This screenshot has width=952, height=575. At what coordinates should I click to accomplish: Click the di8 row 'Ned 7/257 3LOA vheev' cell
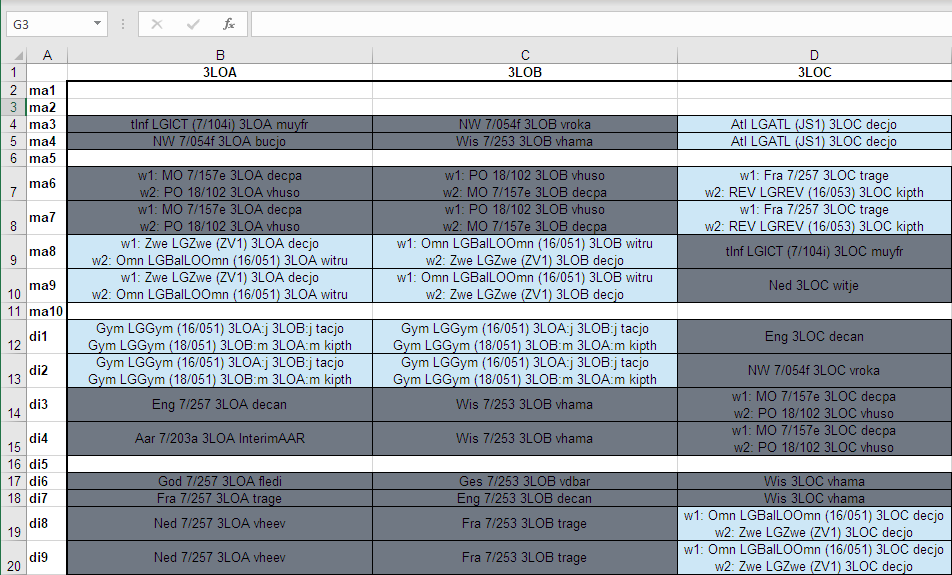[x=220, y=524]
